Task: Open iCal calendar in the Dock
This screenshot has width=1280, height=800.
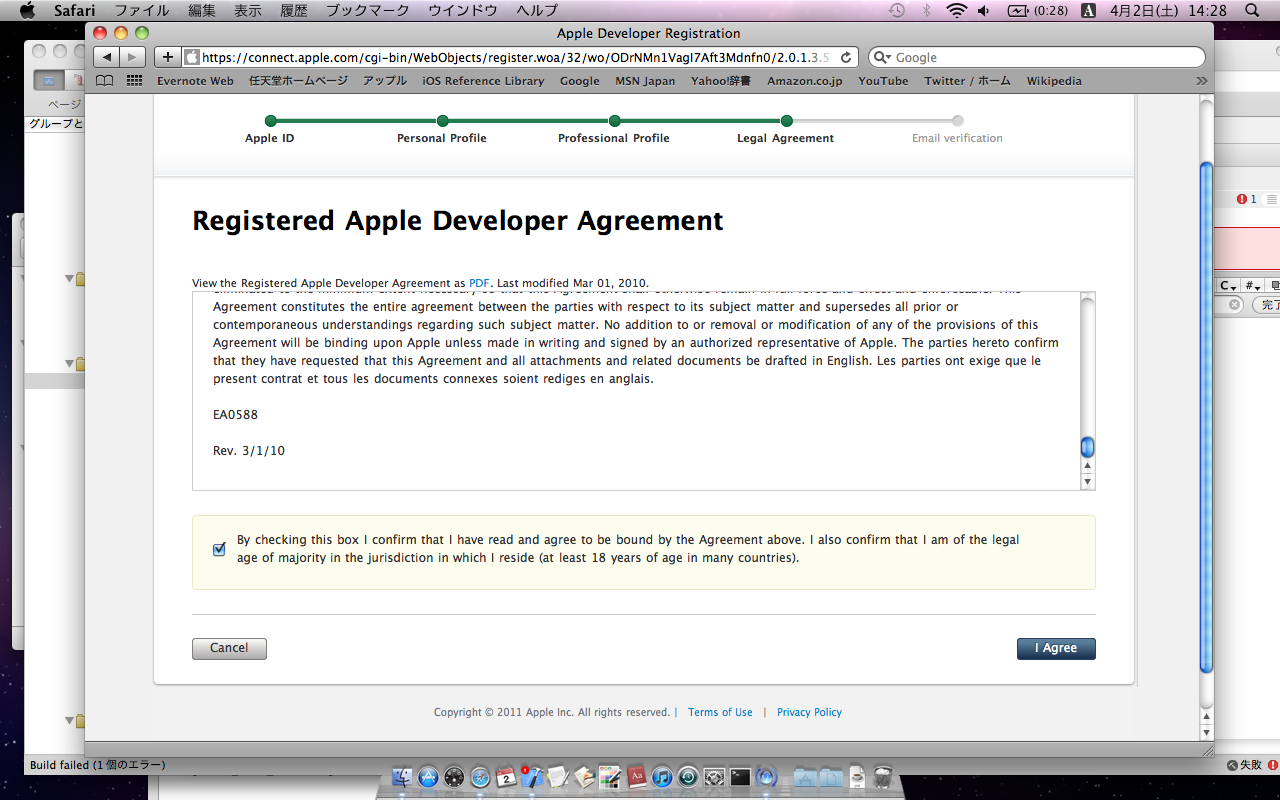Action: coord(506,777)
